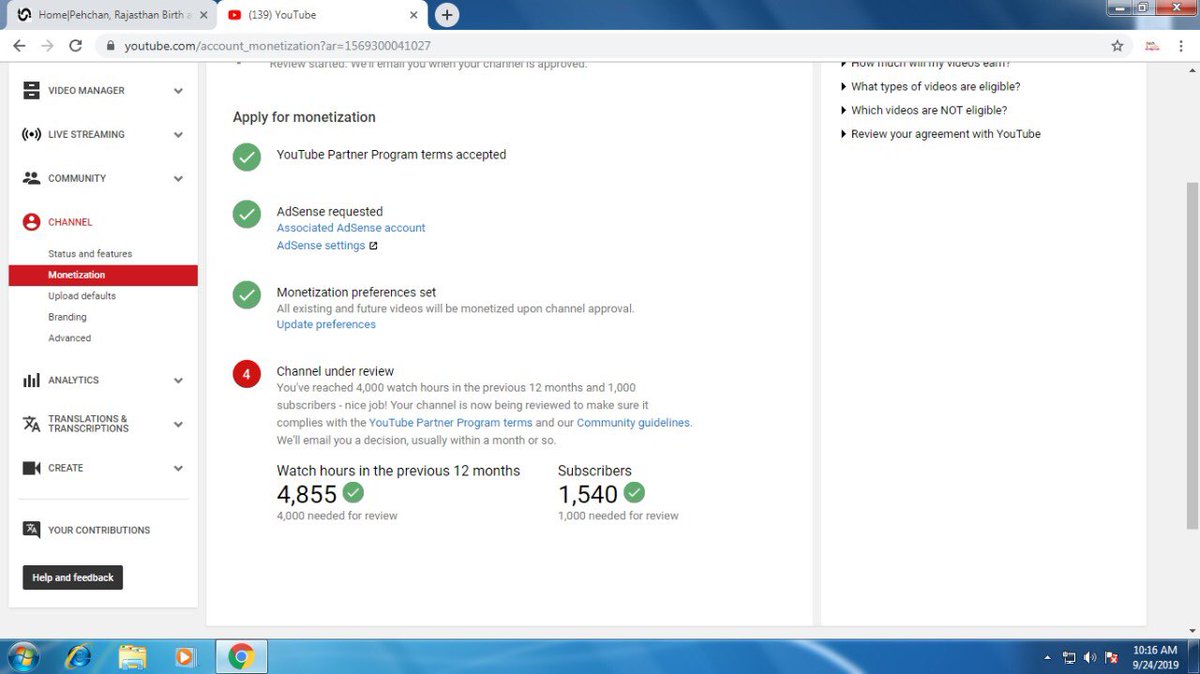Expand 'Review your agreement with YouTube'
1200x674 pixels.
click(940, 134)
